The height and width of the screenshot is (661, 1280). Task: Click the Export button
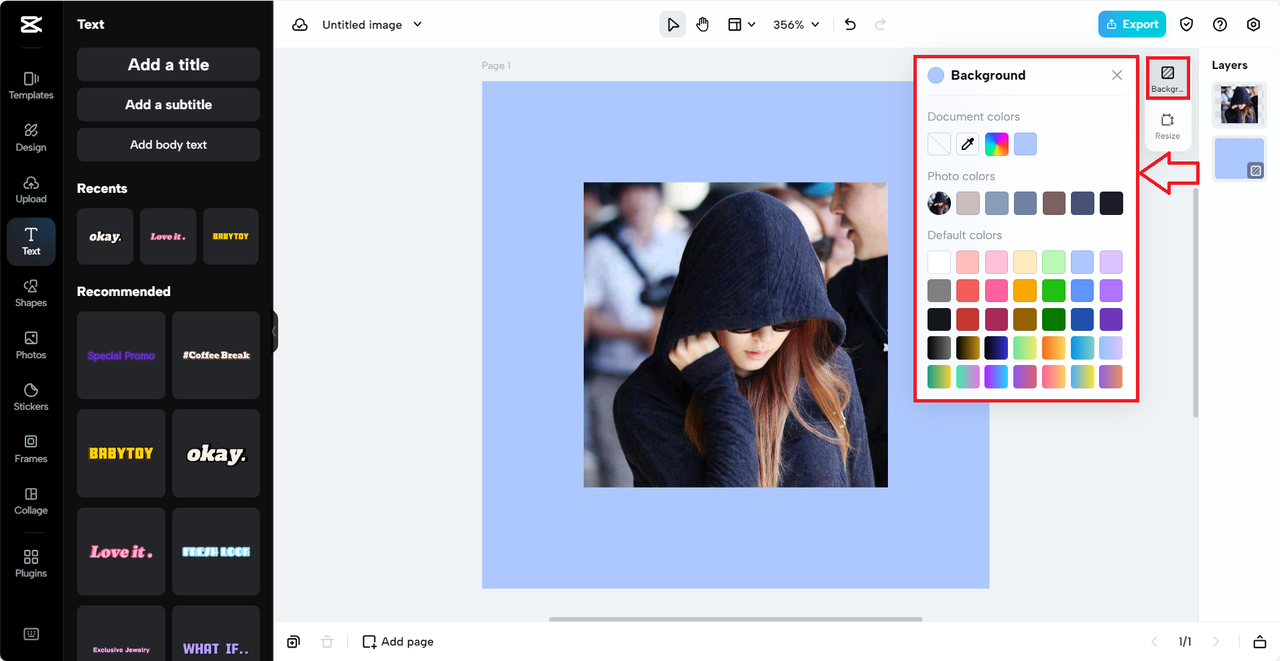pos(1132,25)
